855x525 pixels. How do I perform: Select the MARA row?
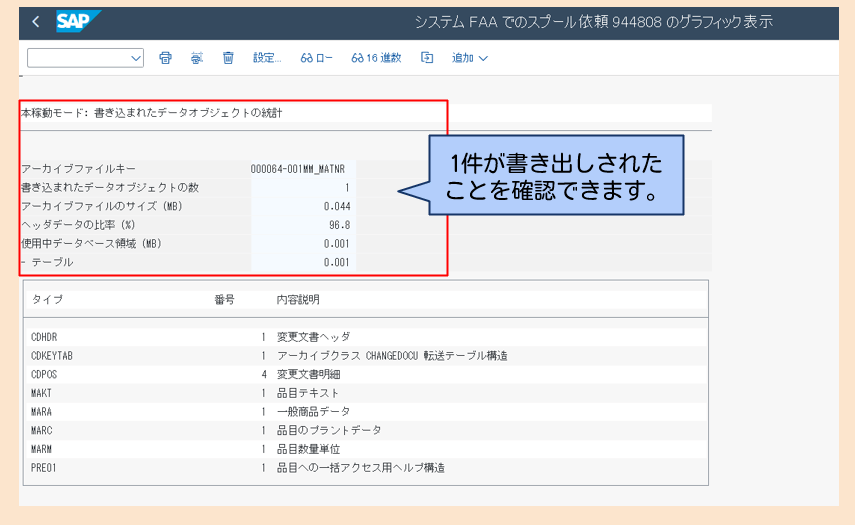click(x=366, y=412)
